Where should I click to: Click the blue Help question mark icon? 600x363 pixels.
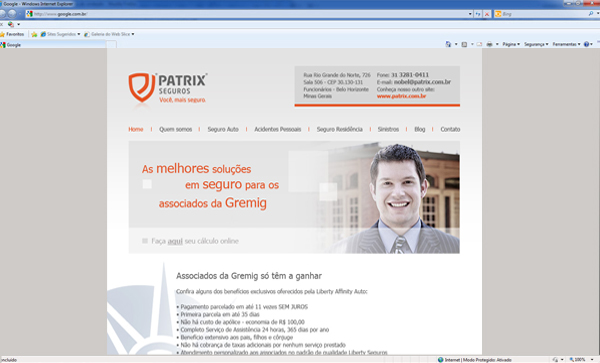pyautogui.click(x=586, y=44)
